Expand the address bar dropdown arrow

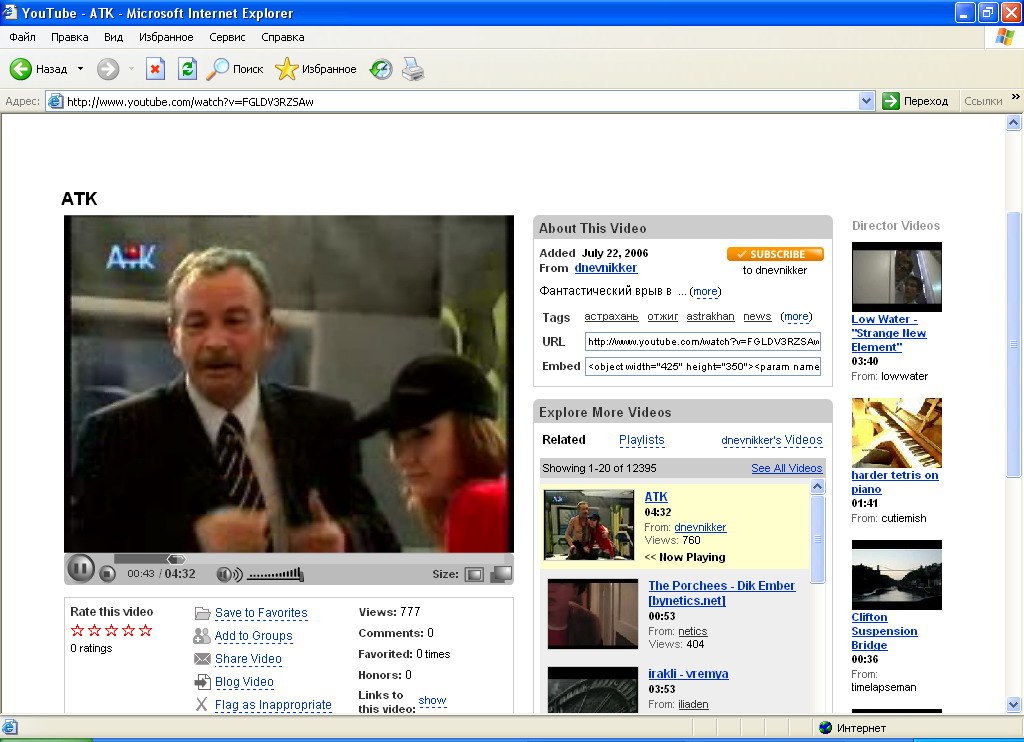tap(867, 101)
